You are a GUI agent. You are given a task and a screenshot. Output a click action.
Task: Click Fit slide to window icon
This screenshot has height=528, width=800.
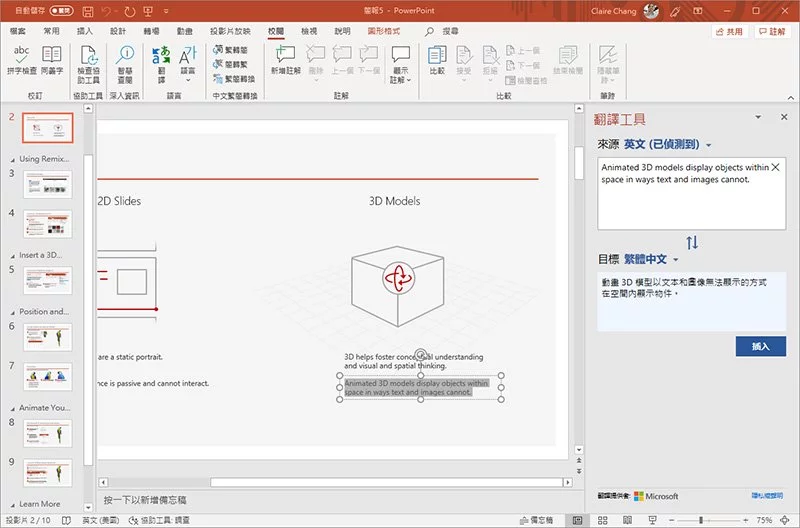(x=785, y=520)
